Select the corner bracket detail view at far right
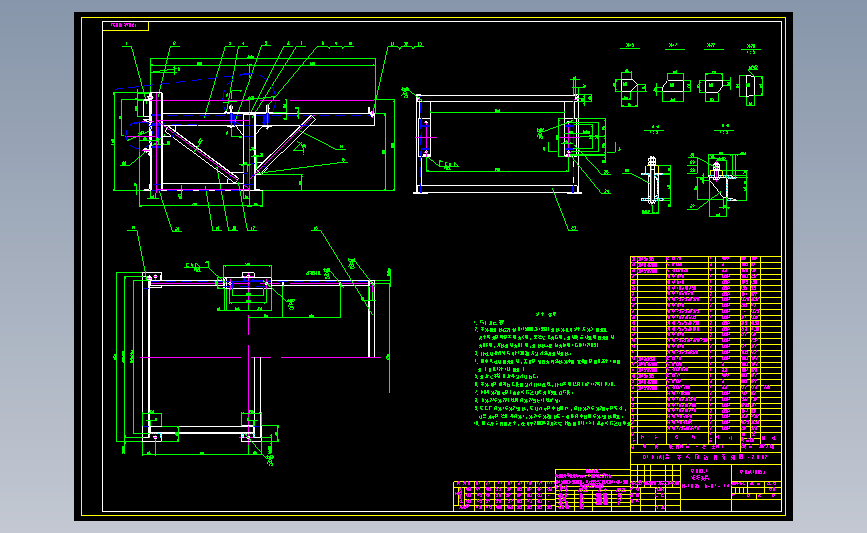 click(719, 184)
